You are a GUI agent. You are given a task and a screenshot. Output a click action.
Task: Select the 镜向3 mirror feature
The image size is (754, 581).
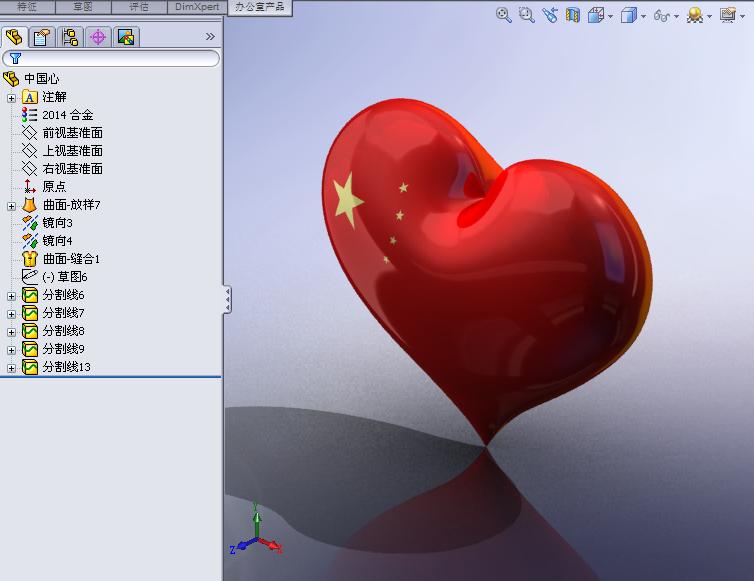(47, 223)
